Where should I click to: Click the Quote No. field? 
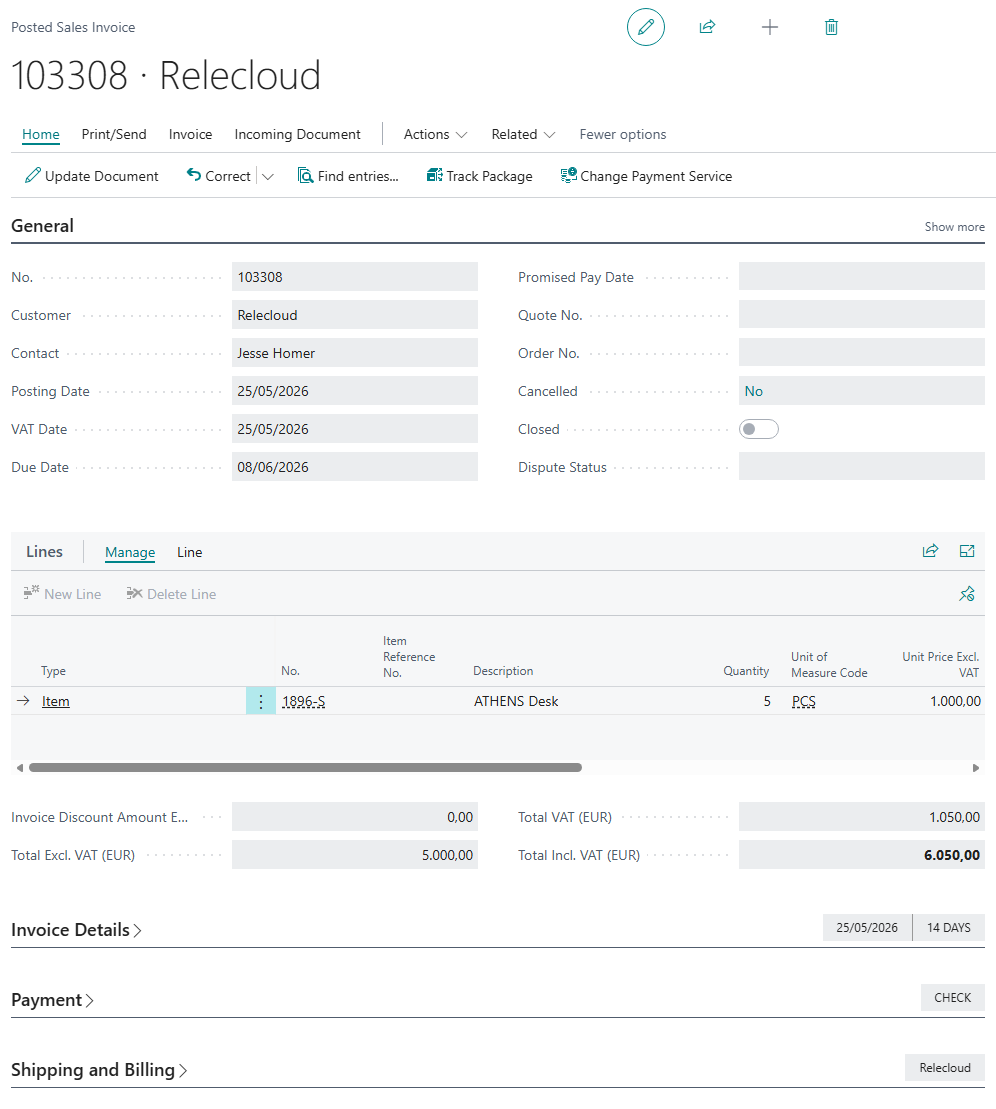click(862, 315)
